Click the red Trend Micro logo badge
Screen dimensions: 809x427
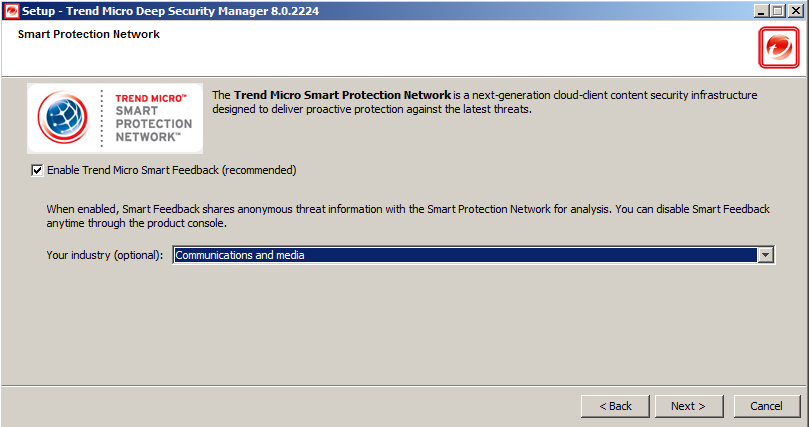tap(776, 46)
